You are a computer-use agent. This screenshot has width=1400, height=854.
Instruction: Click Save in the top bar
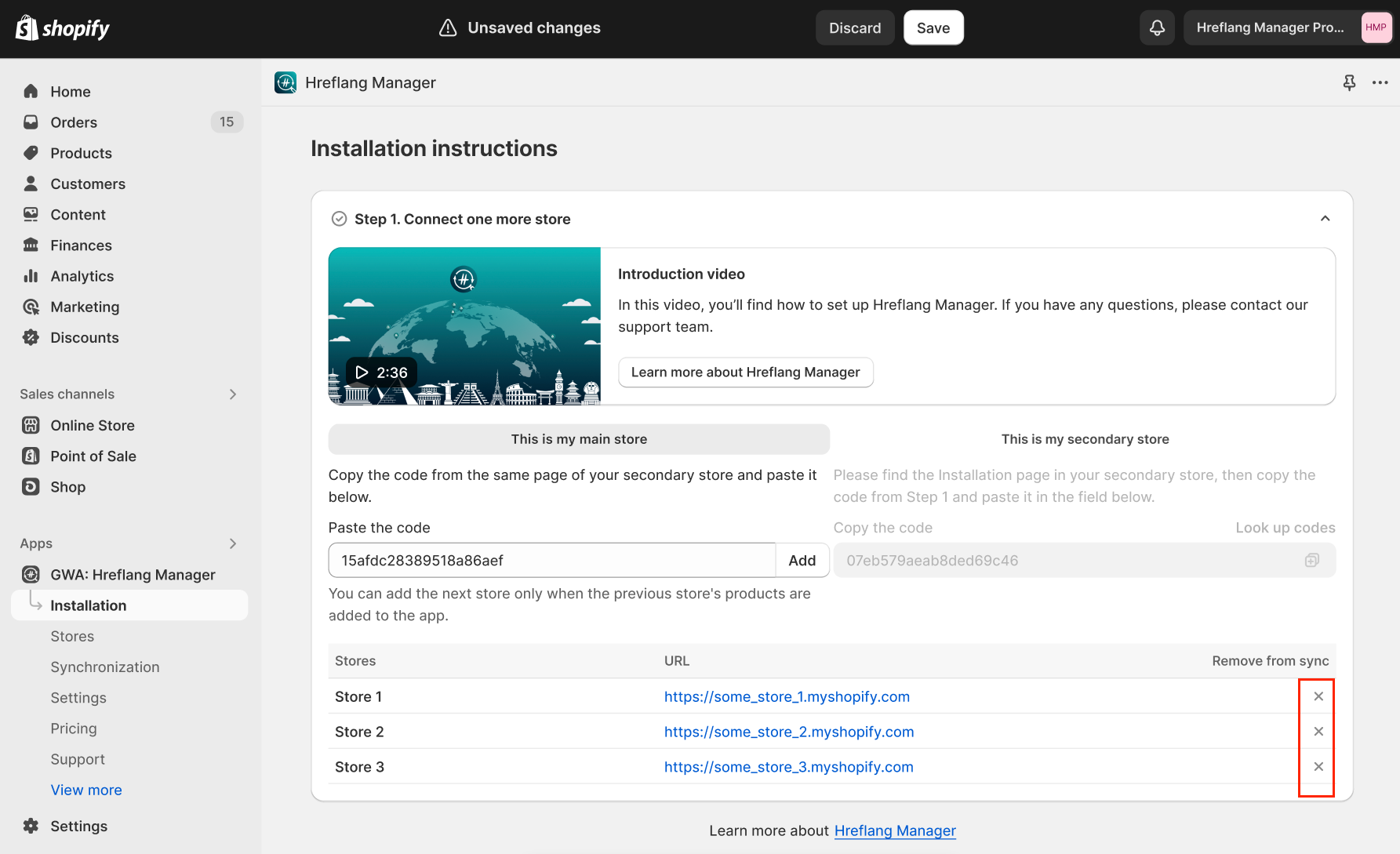(x=933, y=27)
